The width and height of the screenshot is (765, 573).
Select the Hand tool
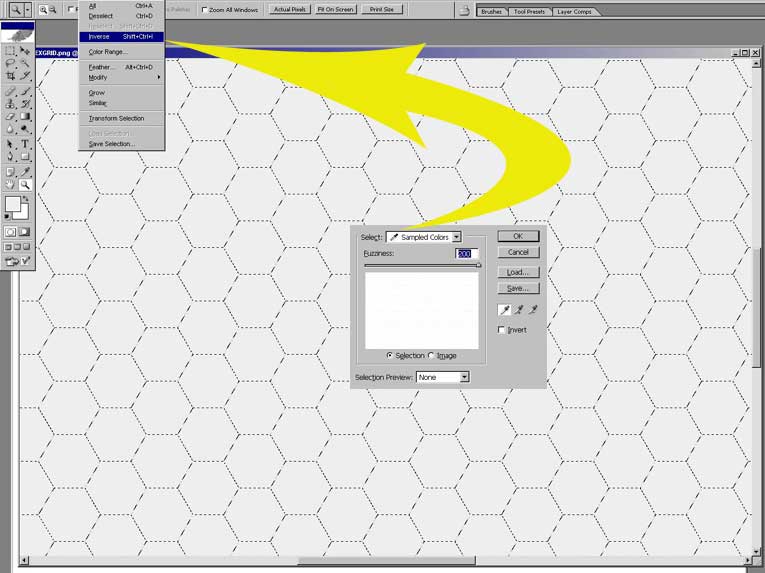[x=10, y=184]
